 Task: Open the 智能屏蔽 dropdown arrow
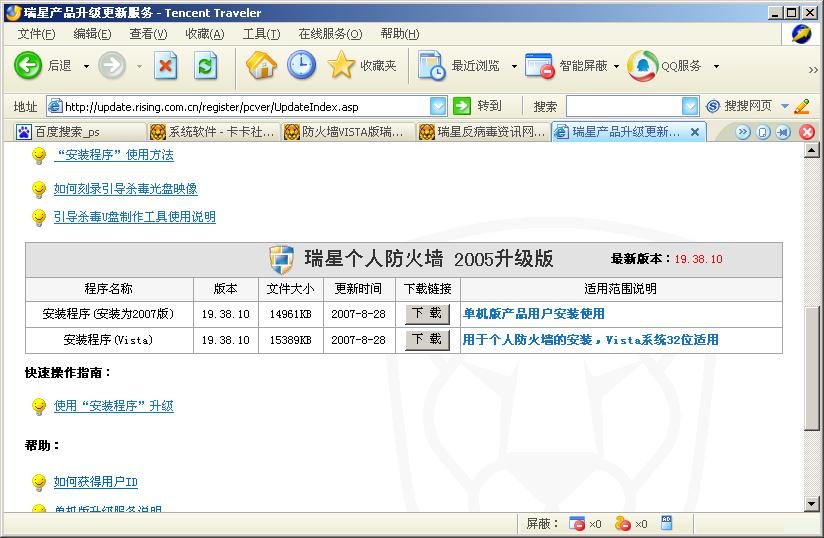tap(616, 66)
